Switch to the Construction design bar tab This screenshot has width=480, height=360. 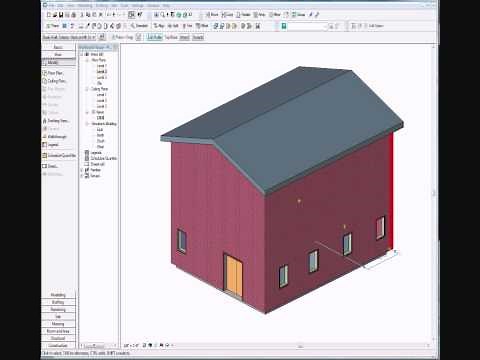(58, 345)
